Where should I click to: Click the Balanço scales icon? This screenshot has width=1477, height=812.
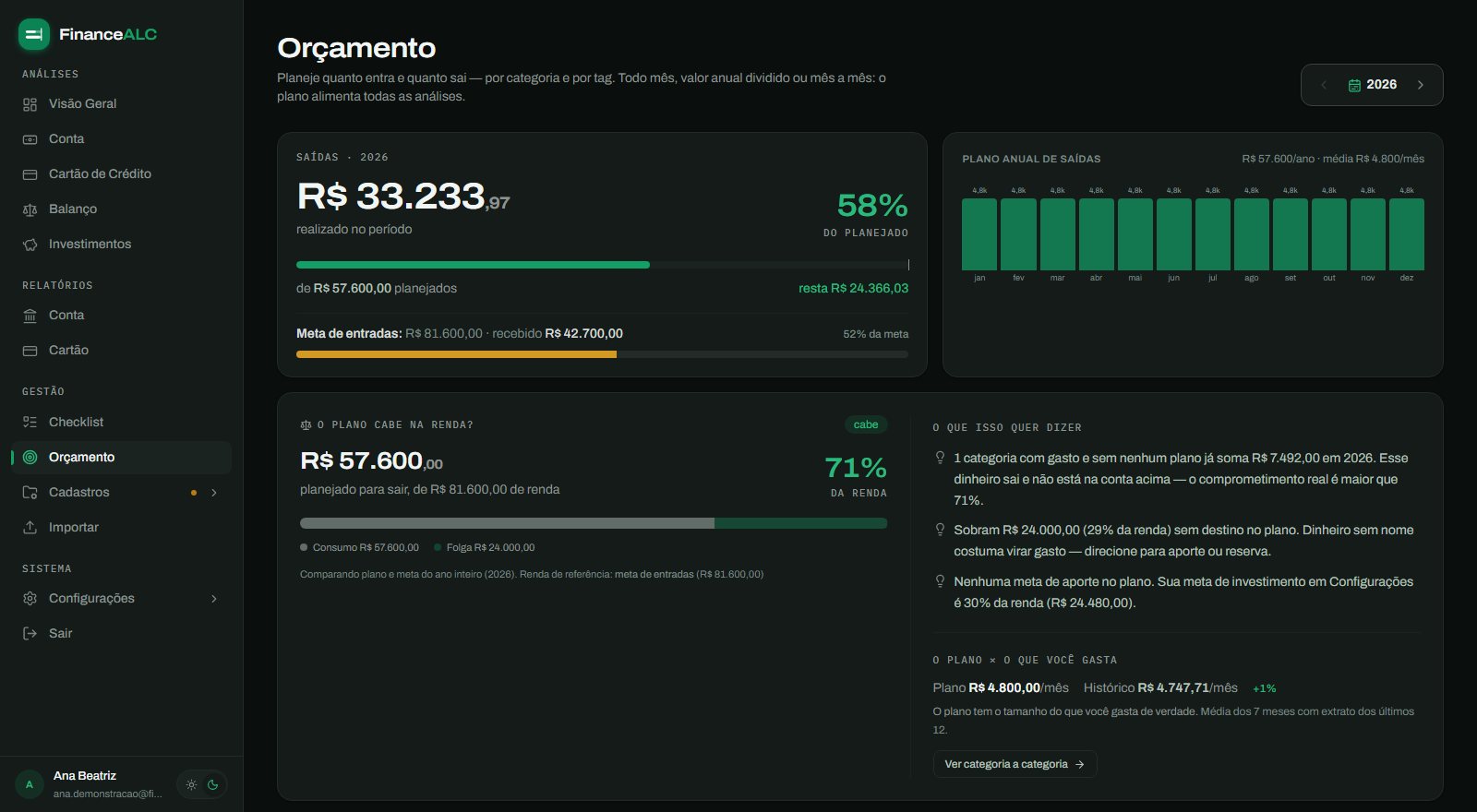point(30,209)
